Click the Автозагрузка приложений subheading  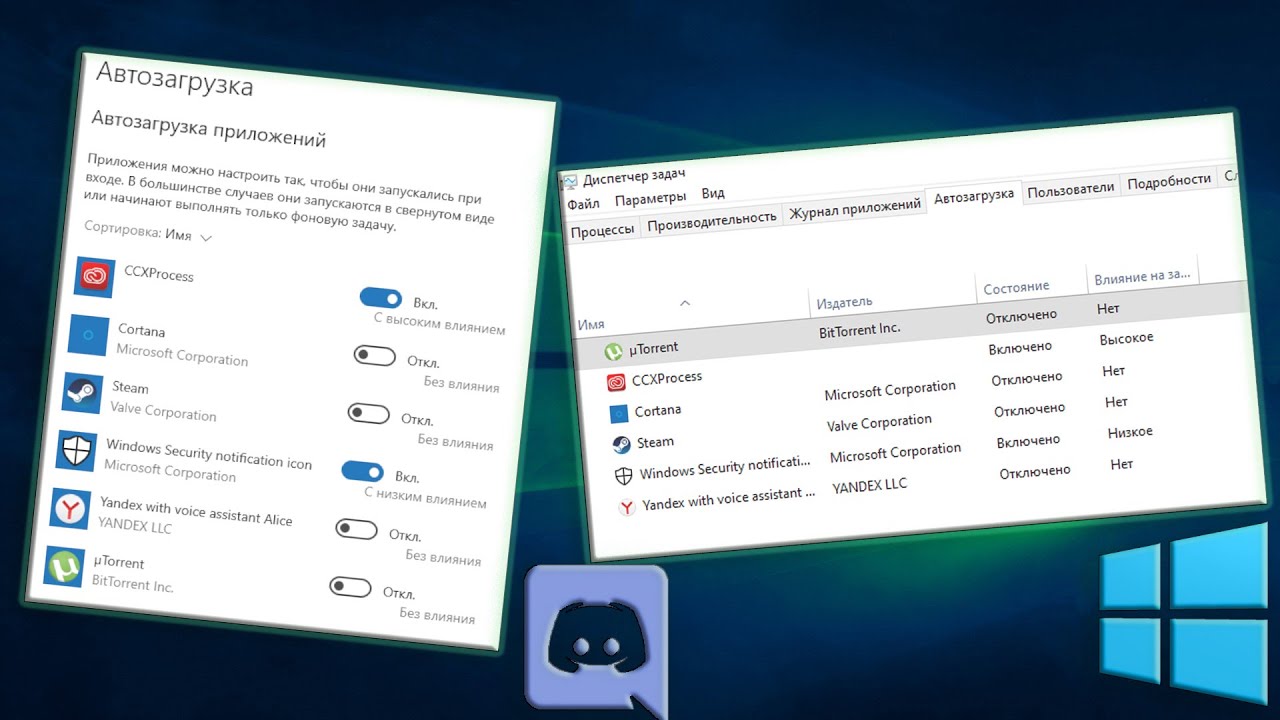(209, 128)
